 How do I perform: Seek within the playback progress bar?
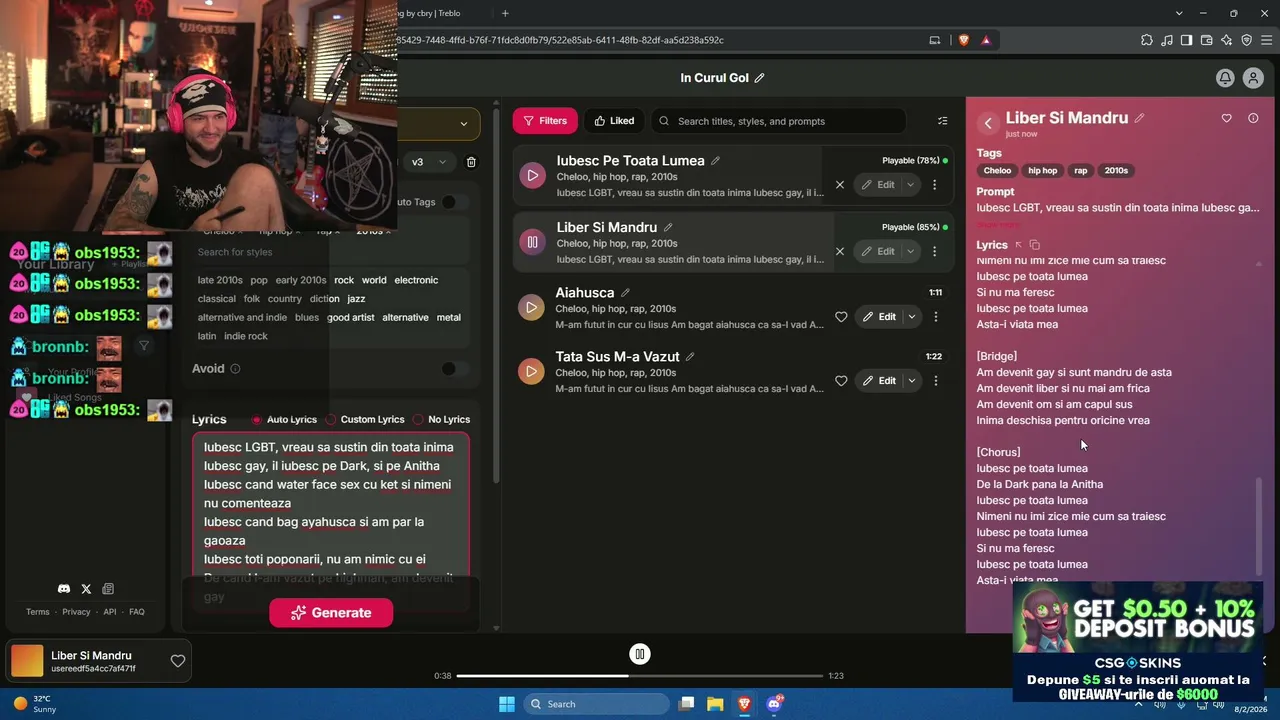point(640,676)
